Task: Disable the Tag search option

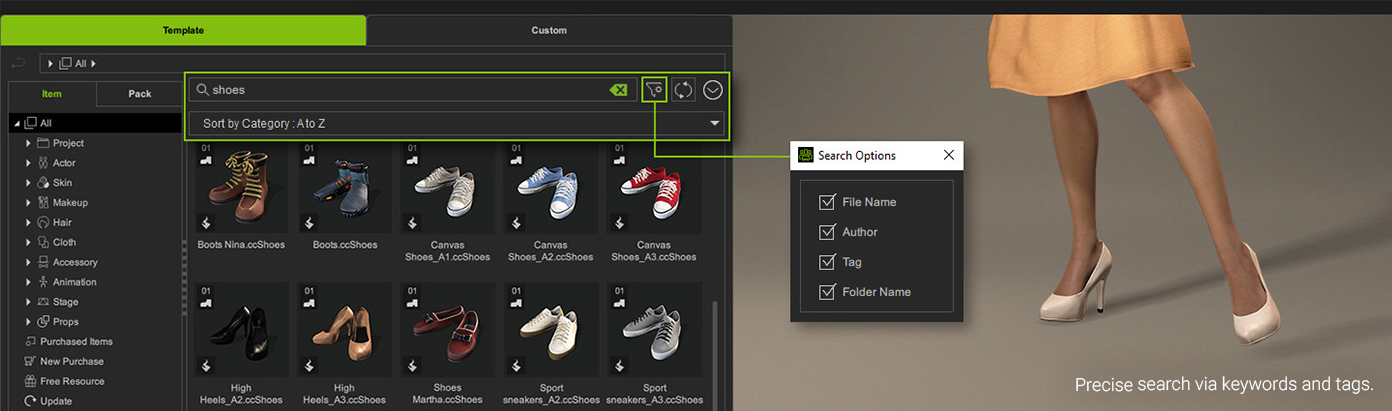Action: pyautogui.click(x=827, y=262)
